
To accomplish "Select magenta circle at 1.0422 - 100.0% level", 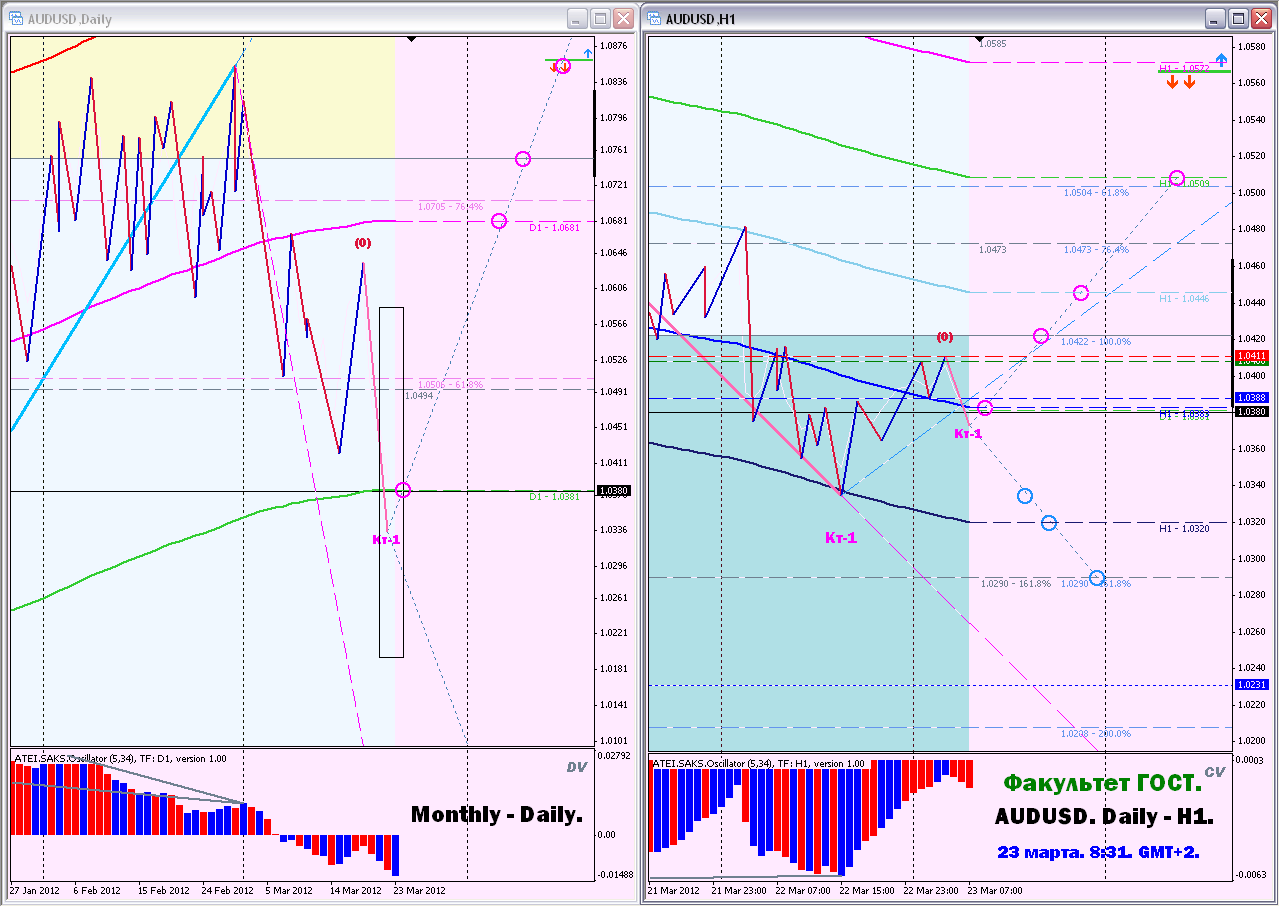I will tap(1041, 336).
